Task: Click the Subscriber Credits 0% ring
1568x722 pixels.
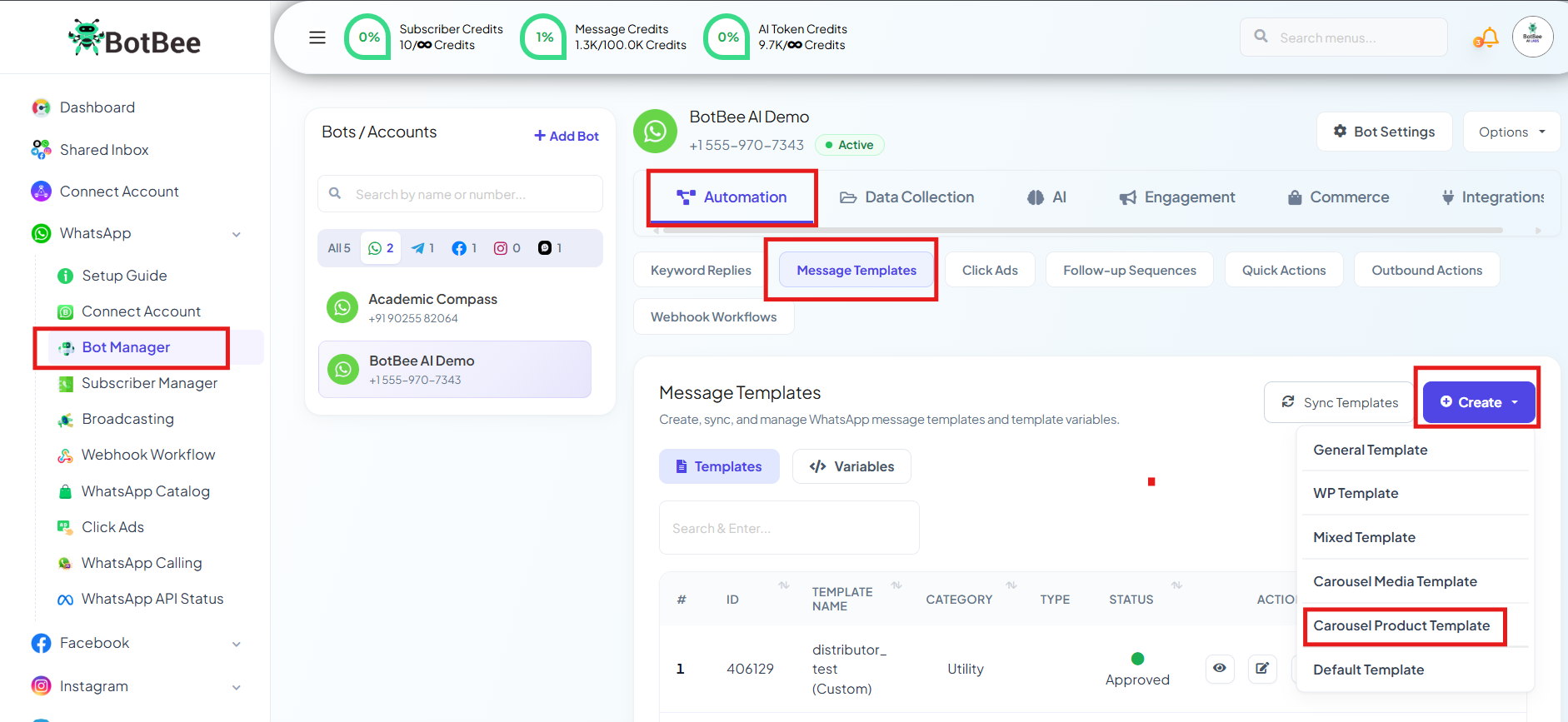Action: pos(368,37)
